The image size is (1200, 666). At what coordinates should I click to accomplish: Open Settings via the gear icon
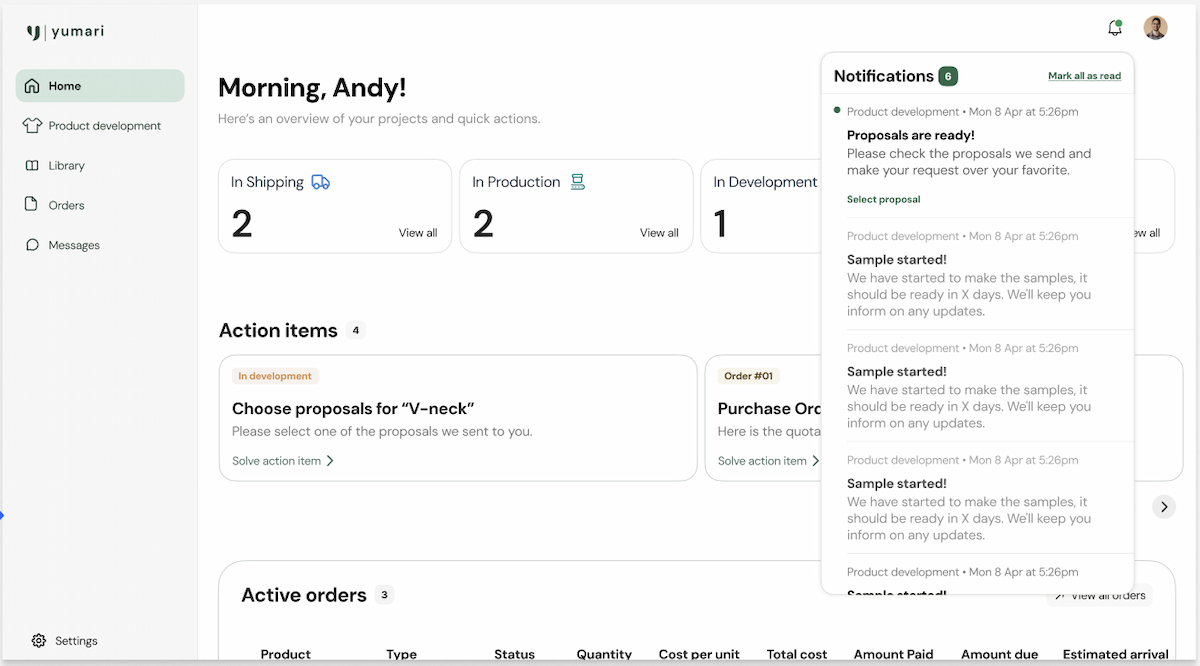[x=38, y=640]
